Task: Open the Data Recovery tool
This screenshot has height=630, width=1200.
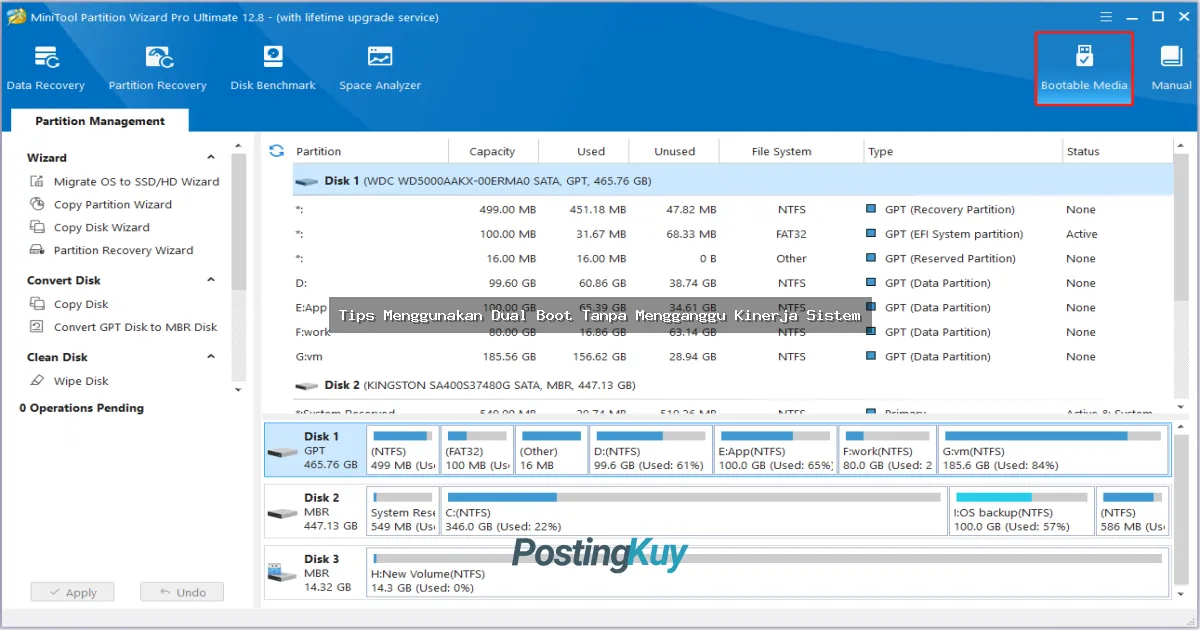Action: coord(46,68)
